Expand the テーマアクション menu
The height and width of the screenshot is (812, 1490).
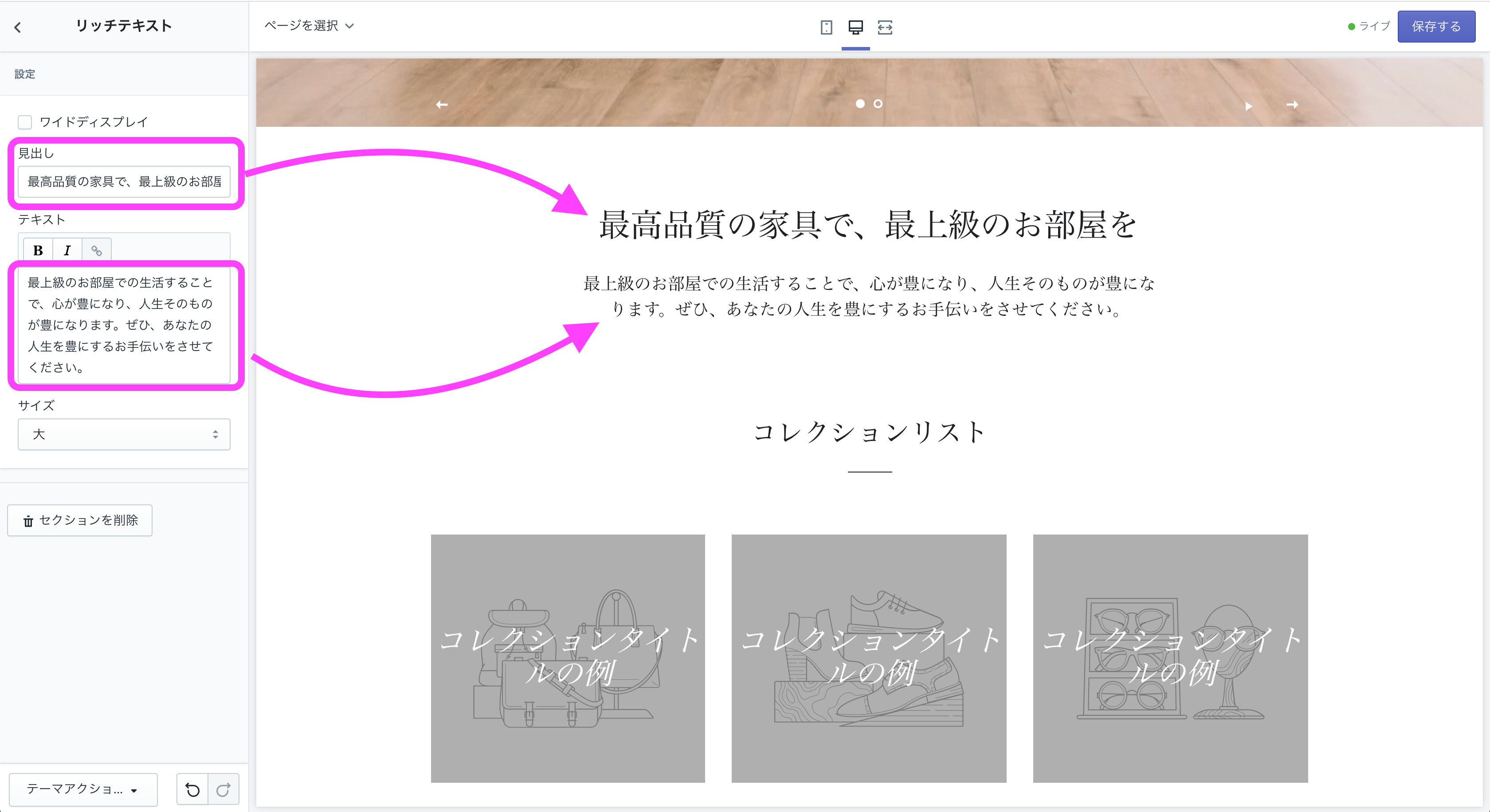click(83, 789)
